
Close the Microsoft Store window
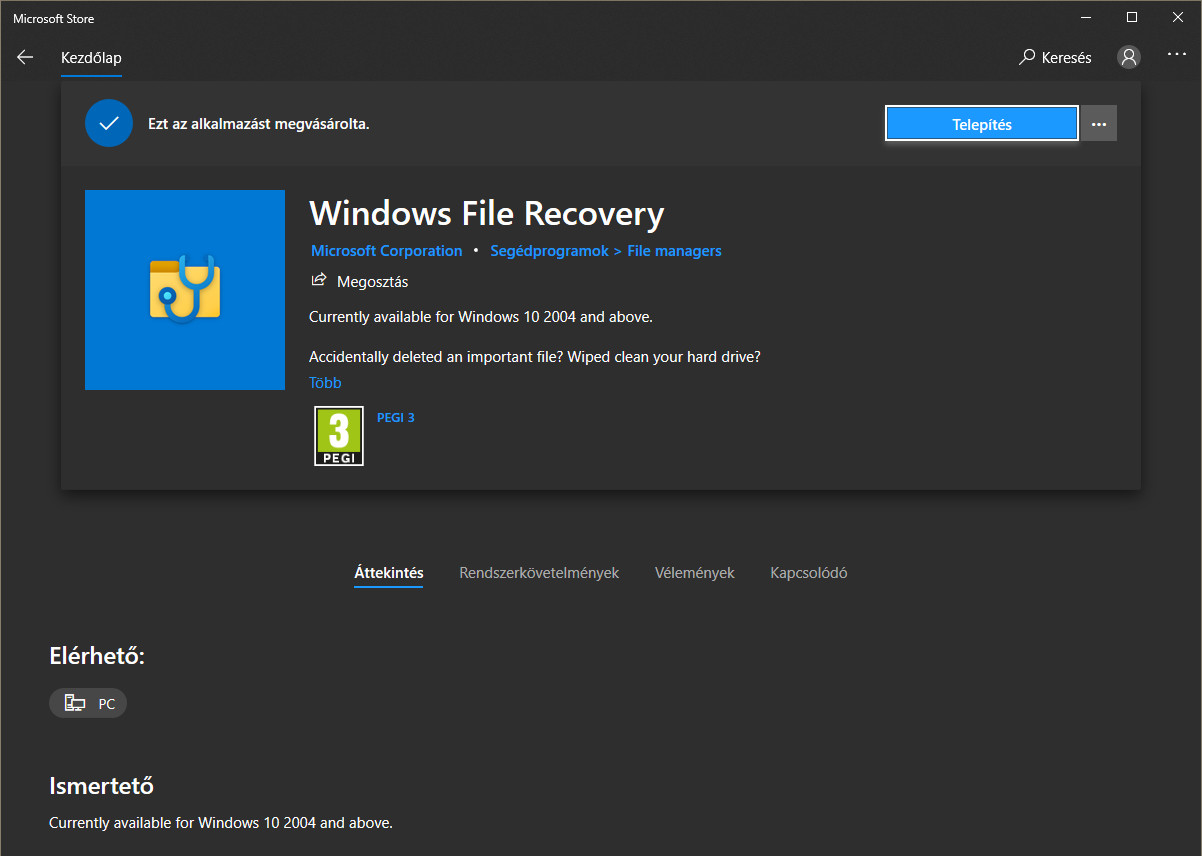click(x=1177, y=17)
